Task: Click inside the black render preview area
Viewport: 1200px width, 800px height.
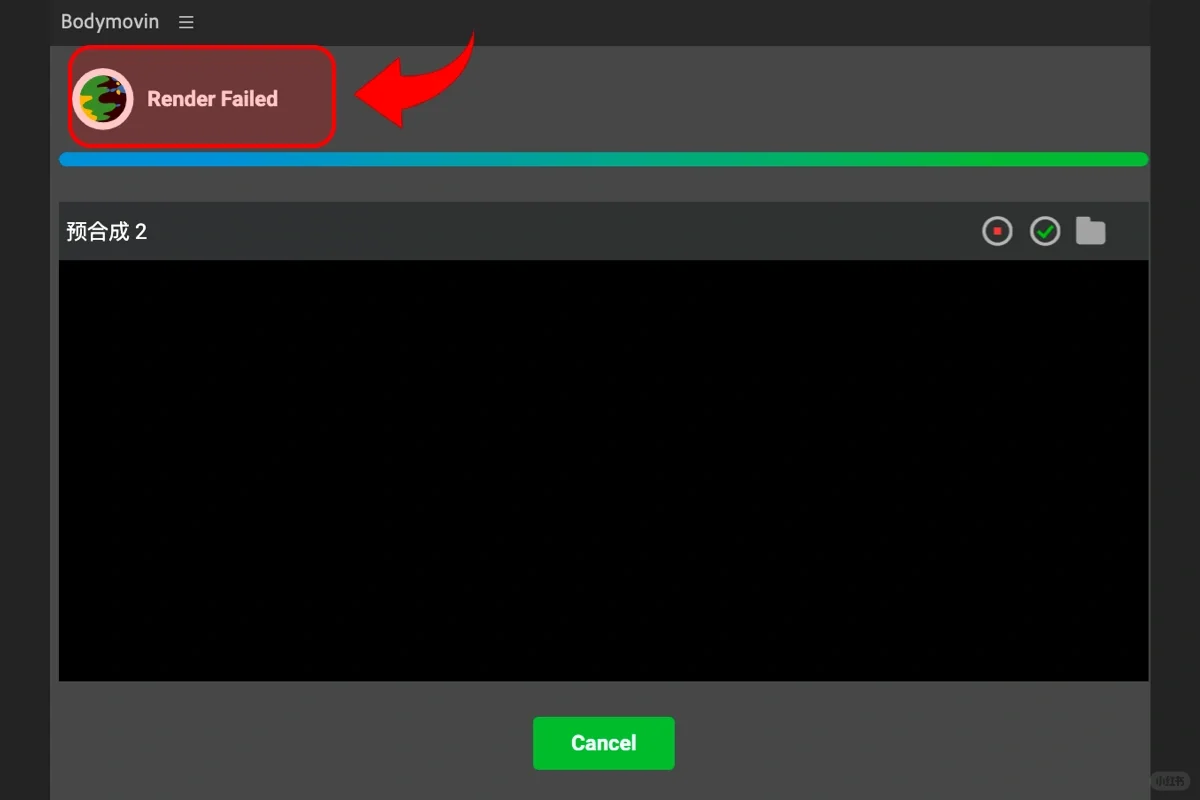Action: 604,471
